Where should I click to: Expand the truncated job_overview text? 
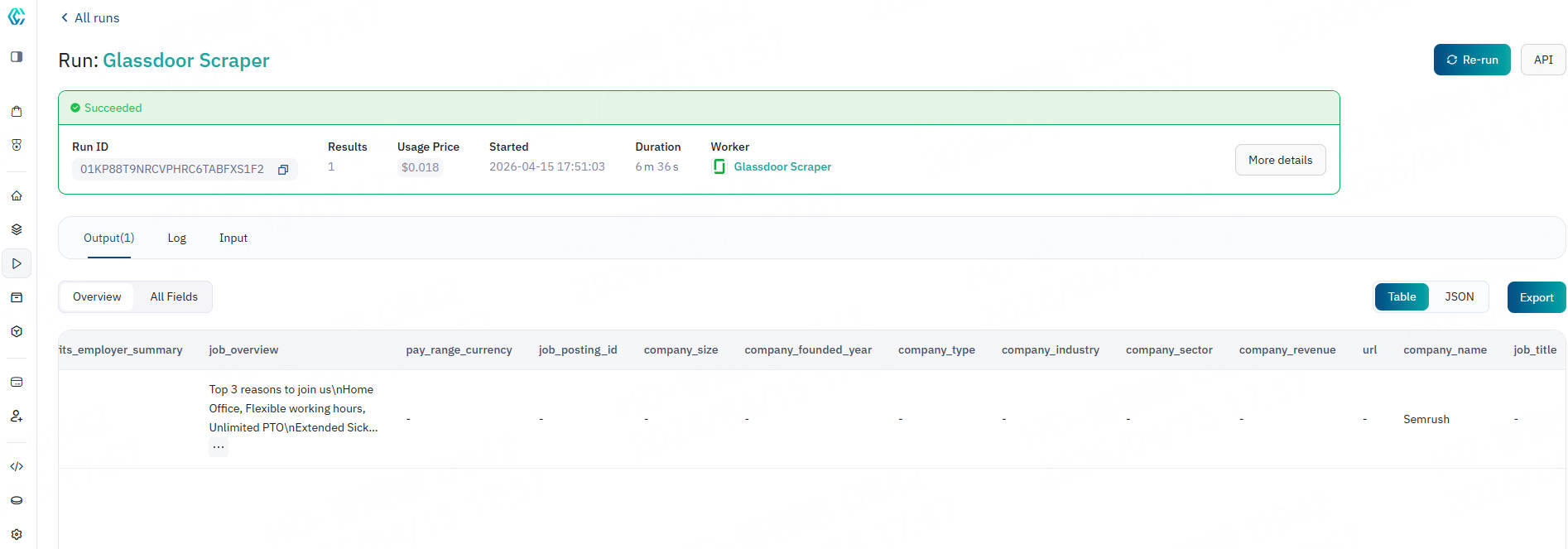[219, 447]
